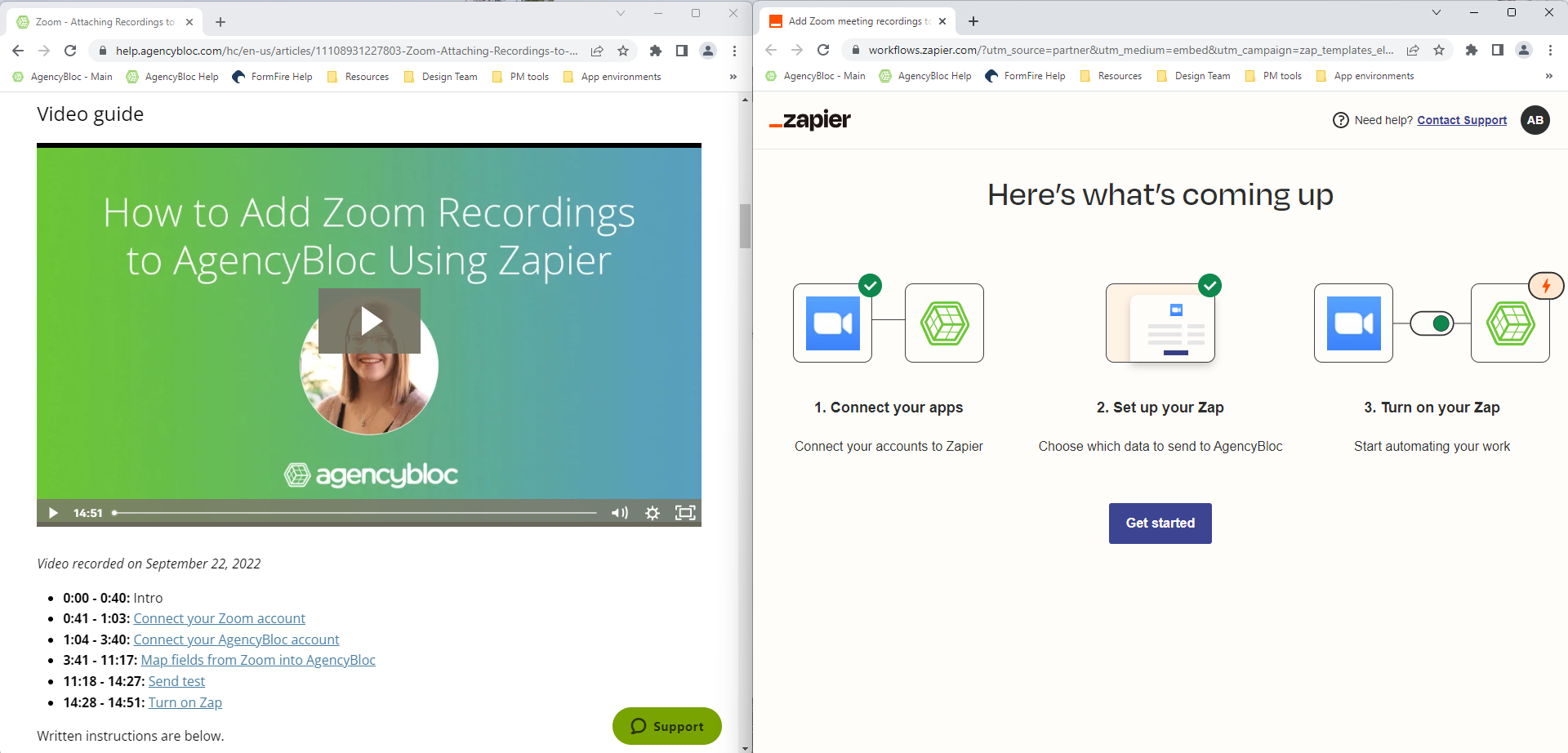Click the AgencyBloc icon under Connect your apps
1568x753 pixels.
(945, 323)
